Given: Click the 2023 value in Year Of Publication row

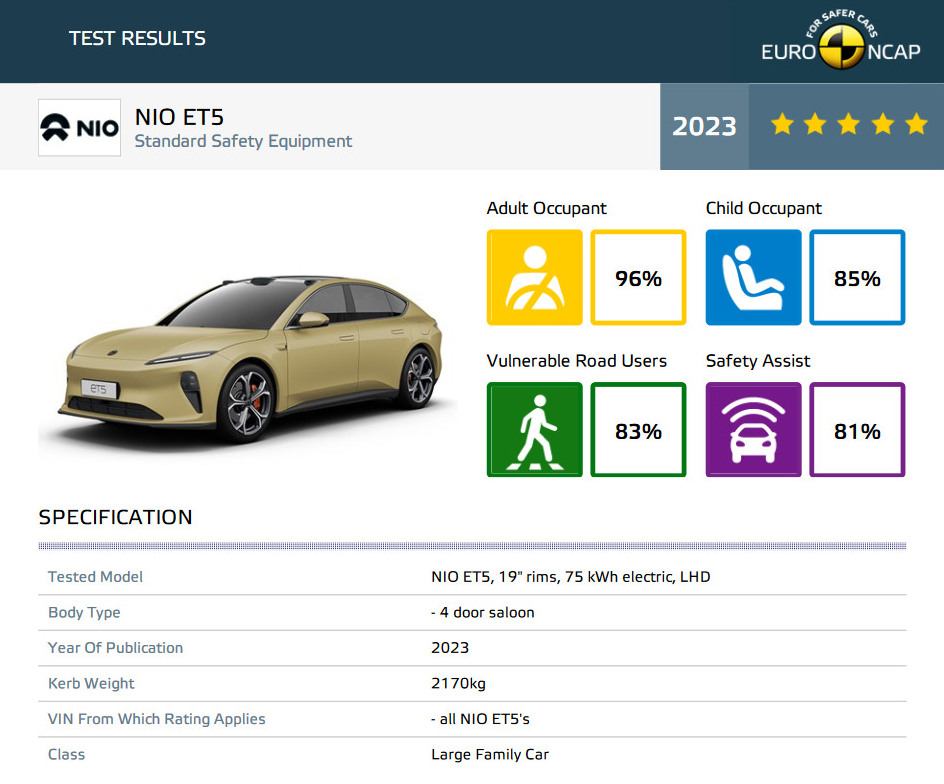Looking at the screenshot, I should coord(450,648).
